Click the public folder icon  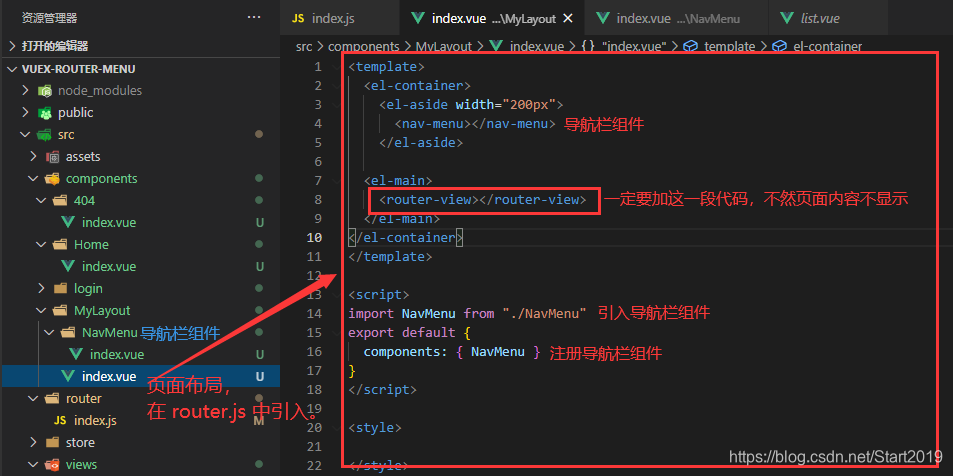click(44, 112)
